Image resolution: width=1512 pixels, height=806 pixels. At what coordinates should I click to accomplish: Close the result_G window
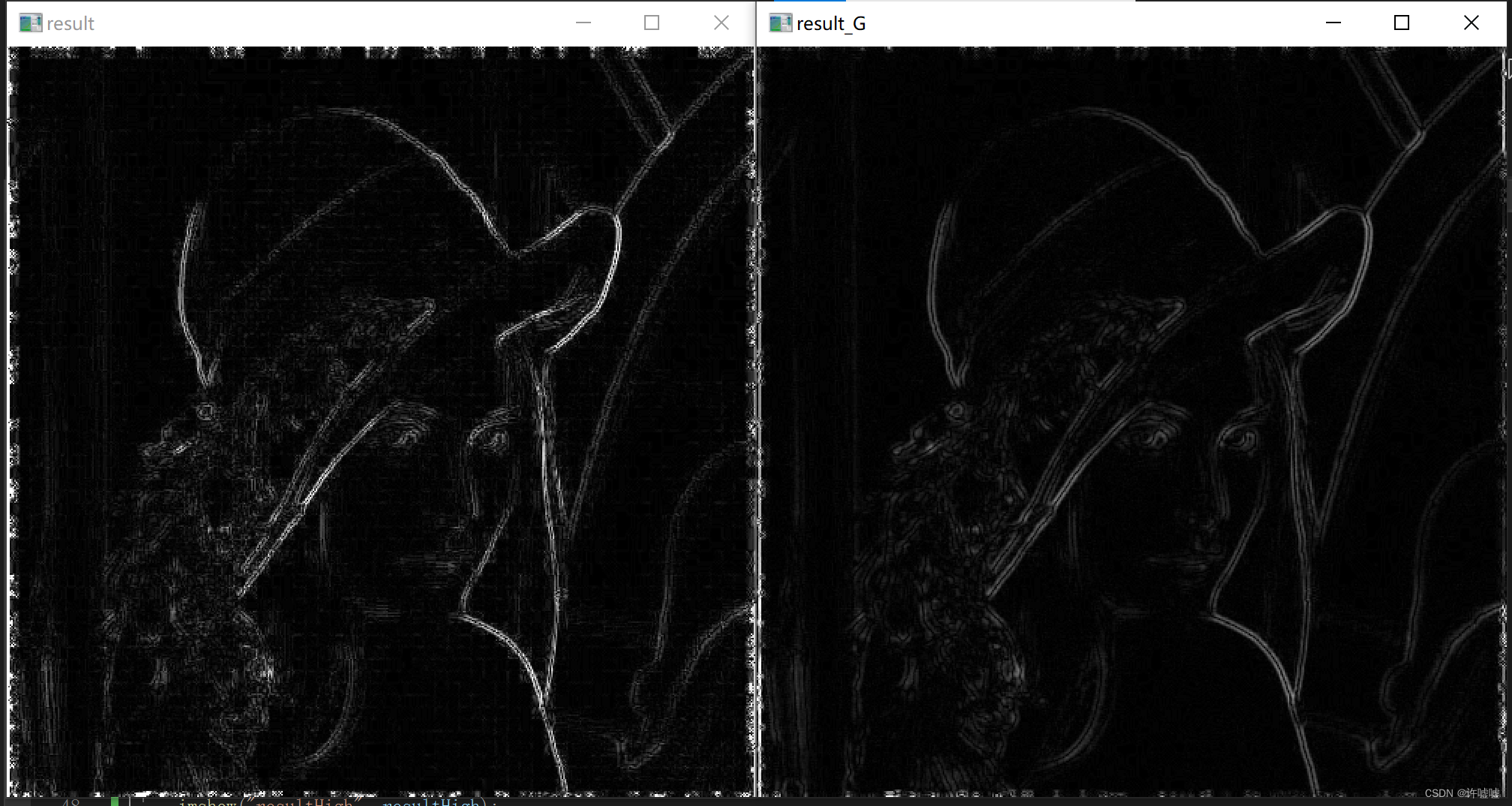click(1471, 23)
